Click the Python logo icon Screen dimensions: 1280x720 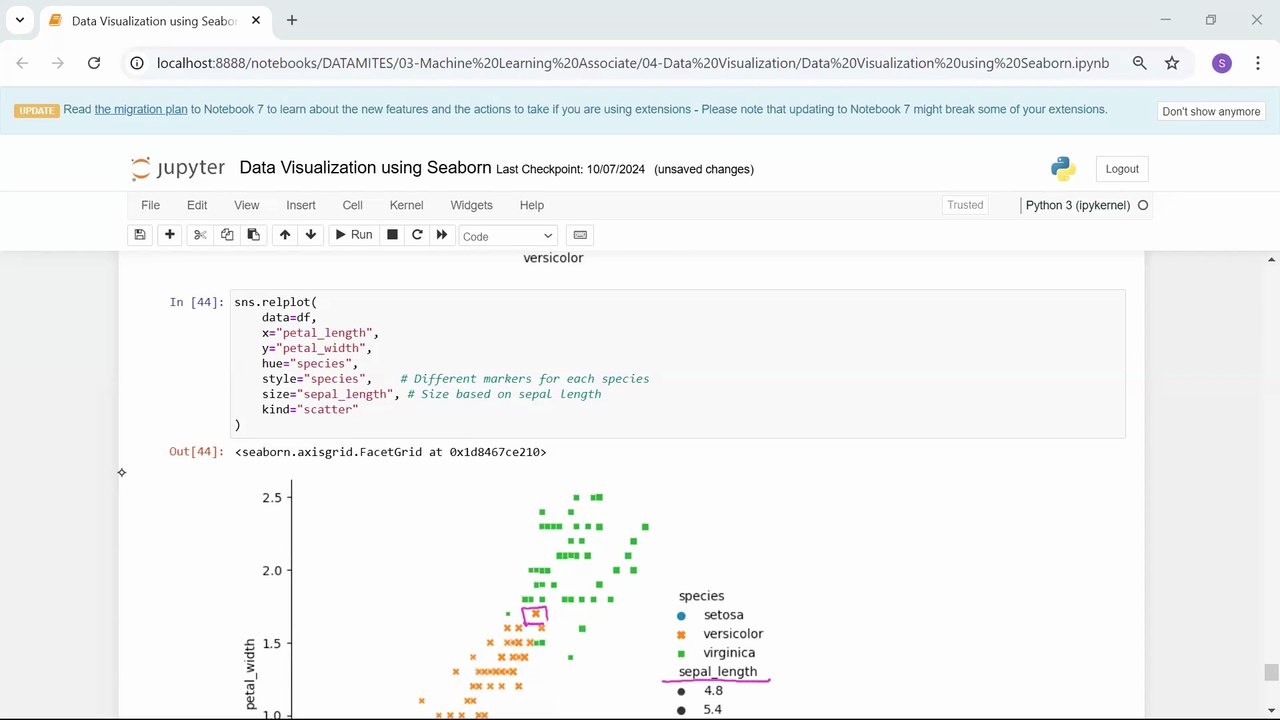[x=1063, y=168]
